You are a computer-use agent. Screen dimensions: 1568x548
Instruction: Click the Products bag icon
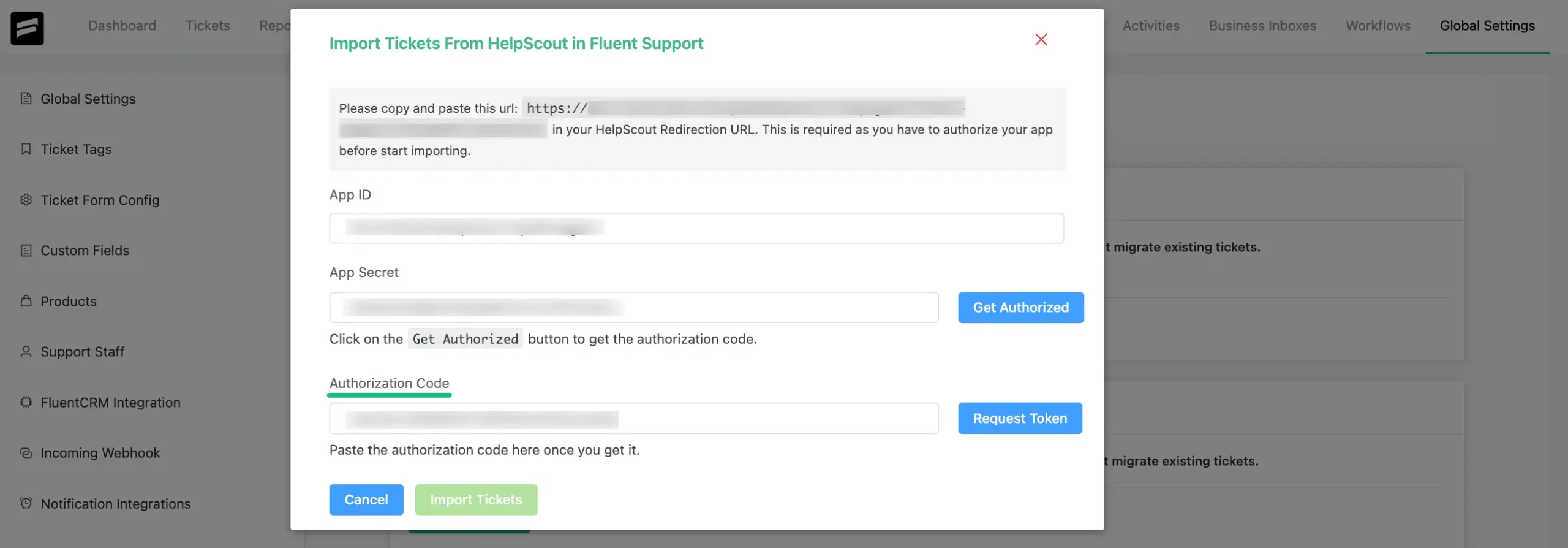click(x=26, y=301)
